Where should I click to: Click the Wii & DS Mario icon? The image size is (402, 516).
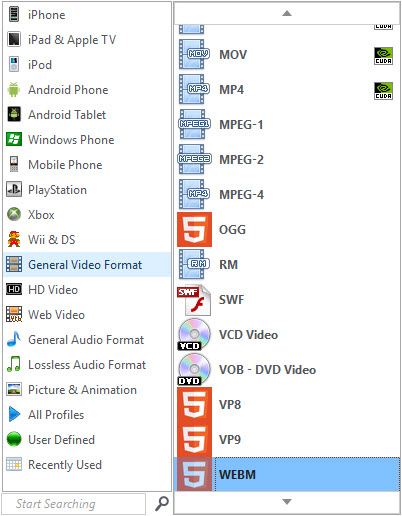pos(14,239)
